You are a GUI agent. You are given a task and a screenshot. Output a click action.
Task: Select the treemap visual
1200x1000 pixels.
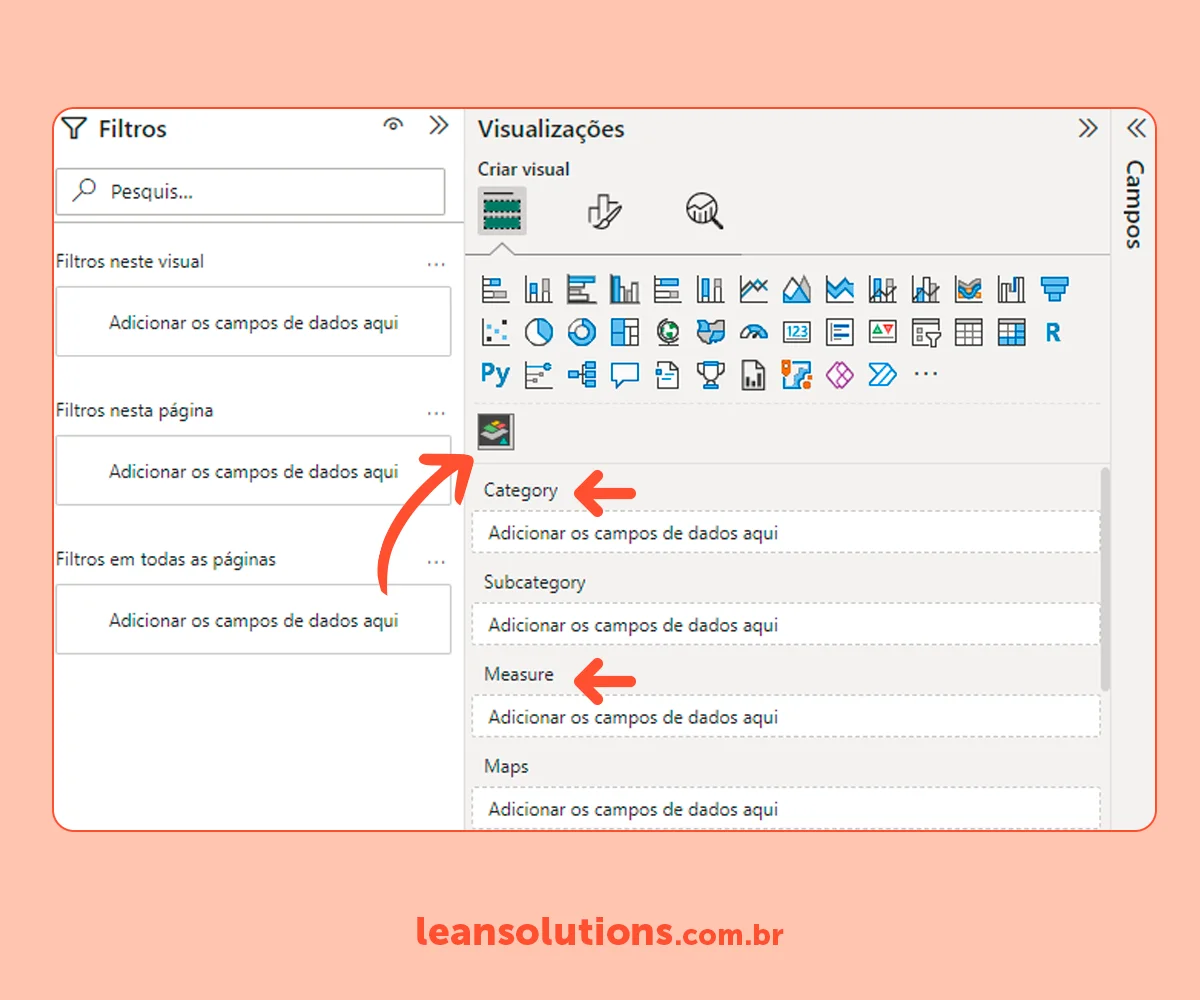(624, 332)
